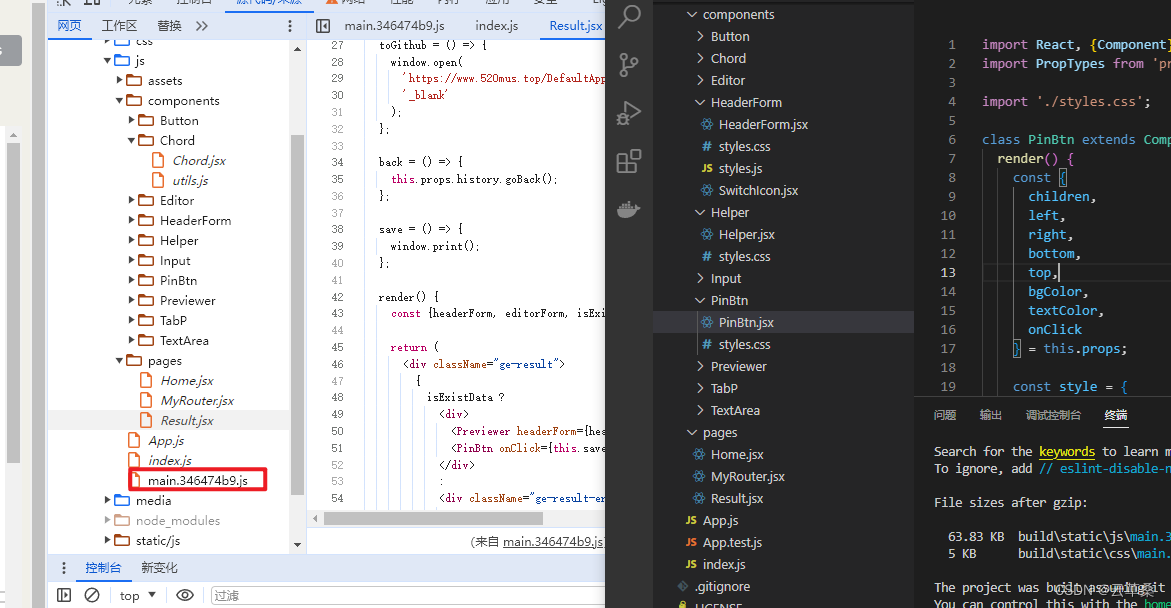1171x608 pixels.
Task: Open the Extensions panel
Action: point(628,160)
